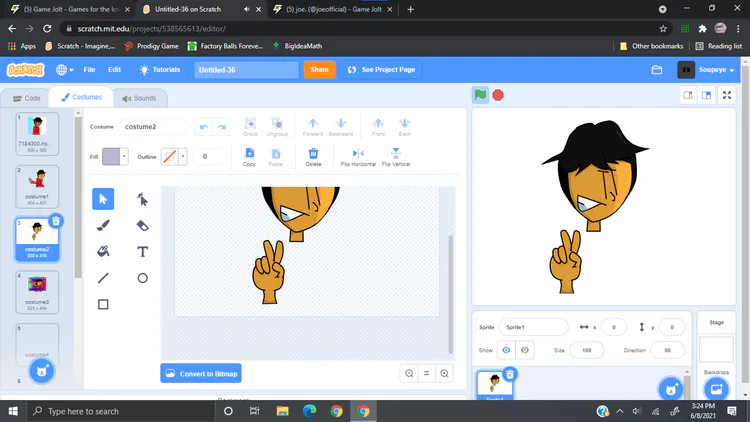This screenshot has height=422, width=750.
Task: Select the Circle tool
Action: tap(142, 278)
